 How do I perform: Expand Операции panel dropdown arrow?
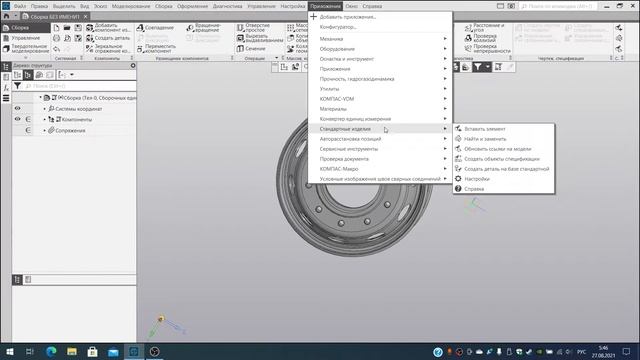click(x=276, y=58)
